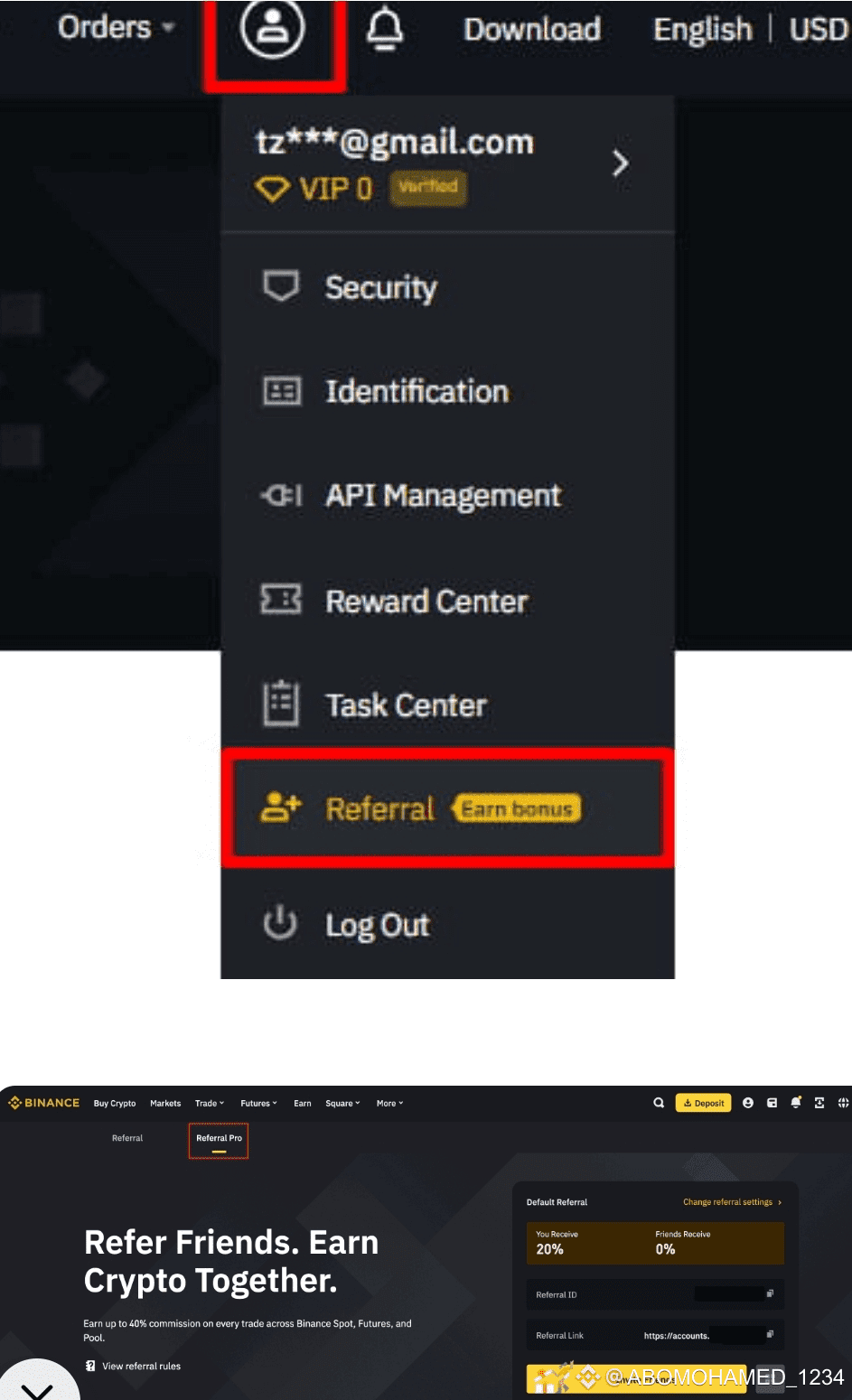Copy the Referral ID
Viewport: 852px width, 1400px height.
click(770, 1293)
